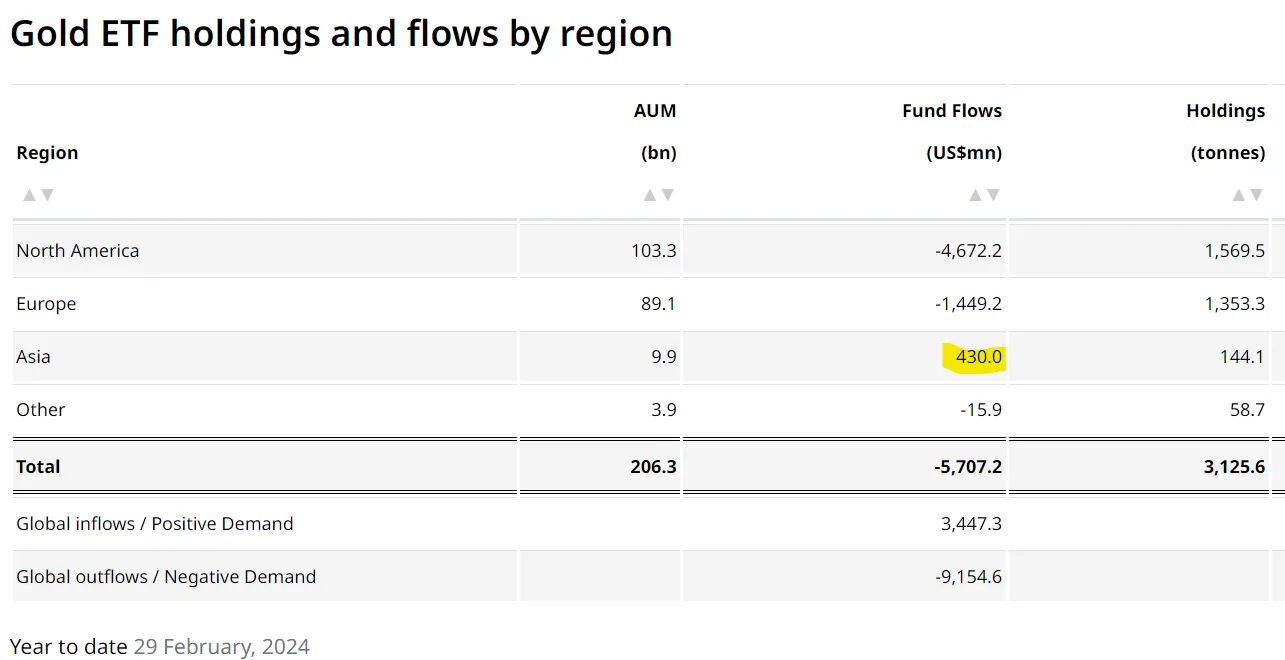Screen dimensions: 1285x660
Task: Sort Region column ascending with up arrow
Action: (x=29, y=195)
